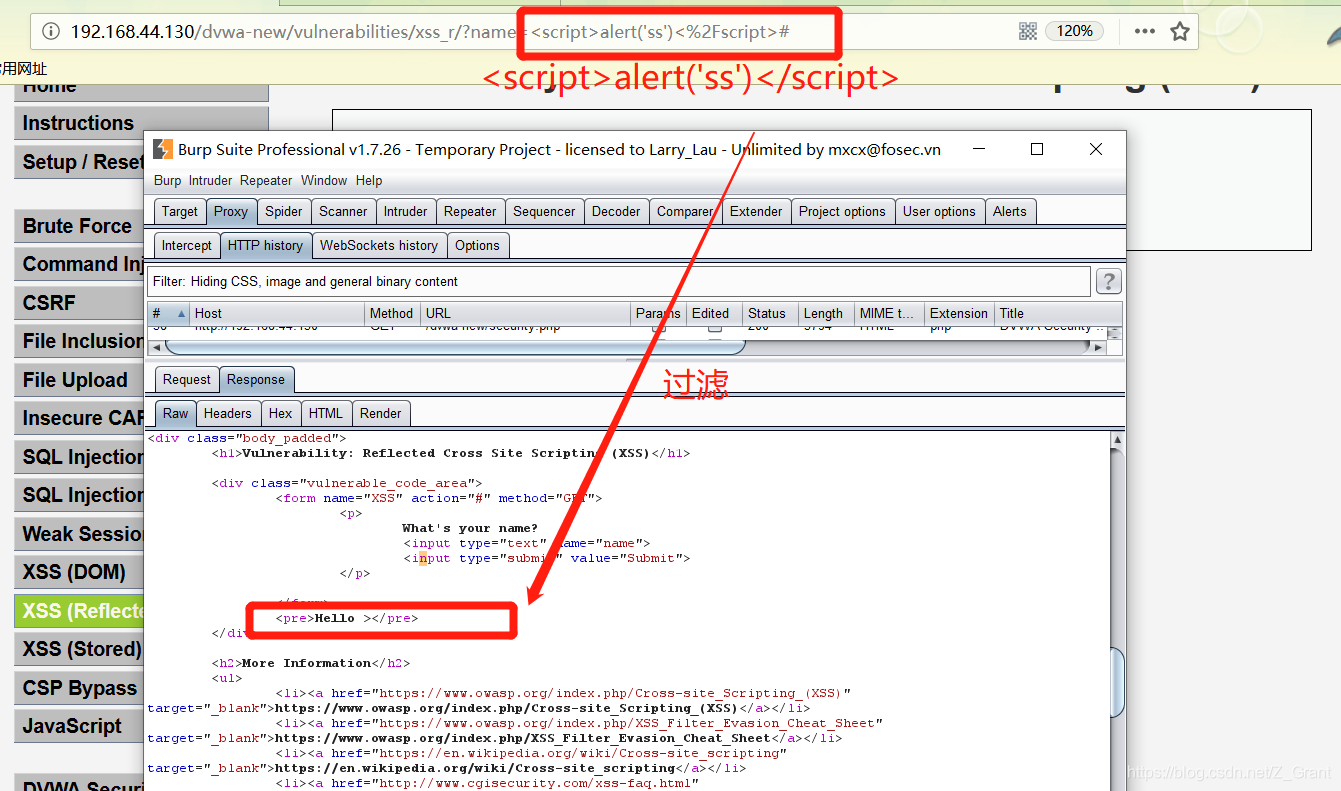The width and height of the screenshot is (1341, 791).
Task: Show the Request tab
Action: pos(187,379)
